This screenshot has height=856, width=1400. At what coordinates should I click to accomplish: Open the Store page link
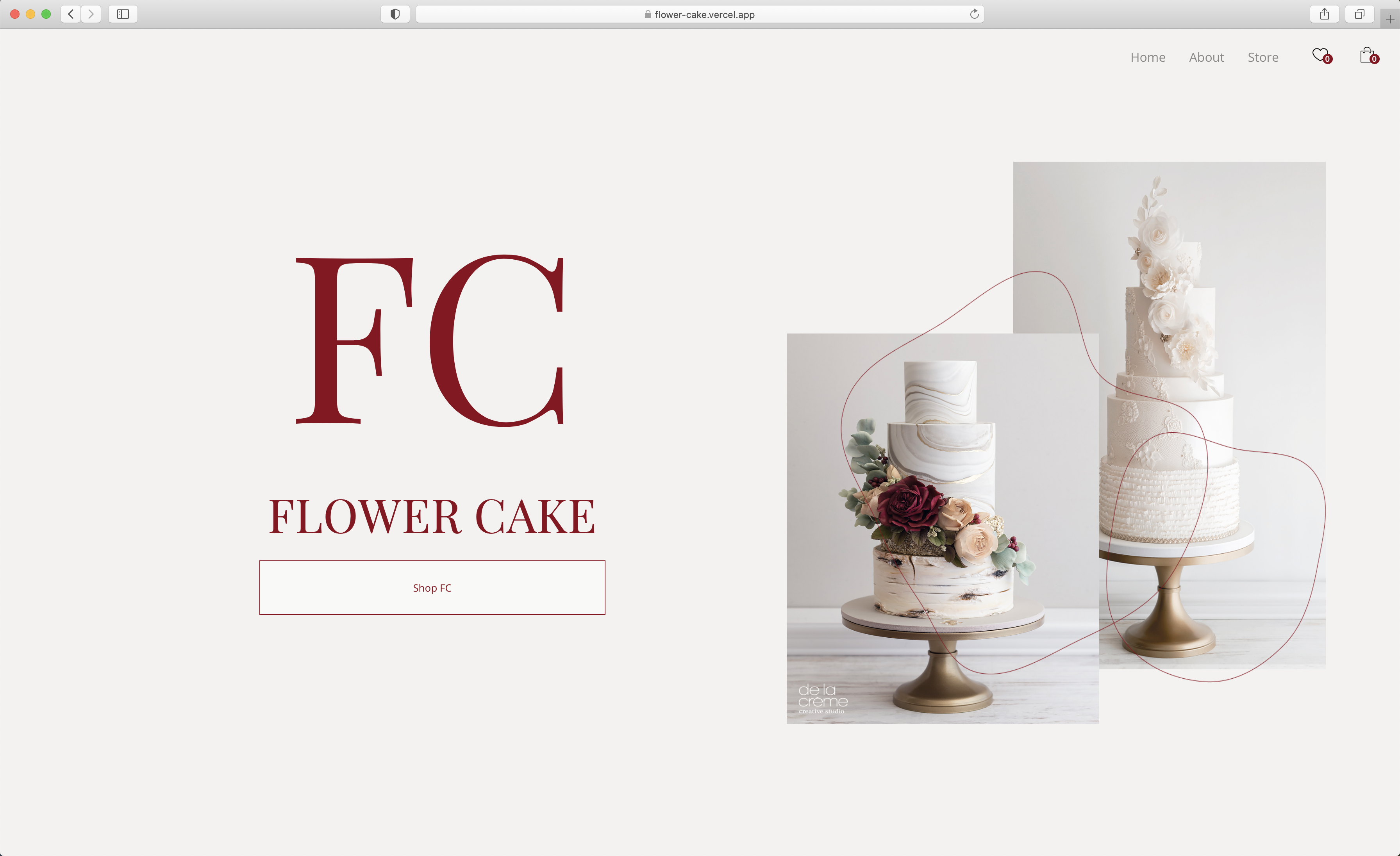pyautogui.click(x=1262, y=57)
